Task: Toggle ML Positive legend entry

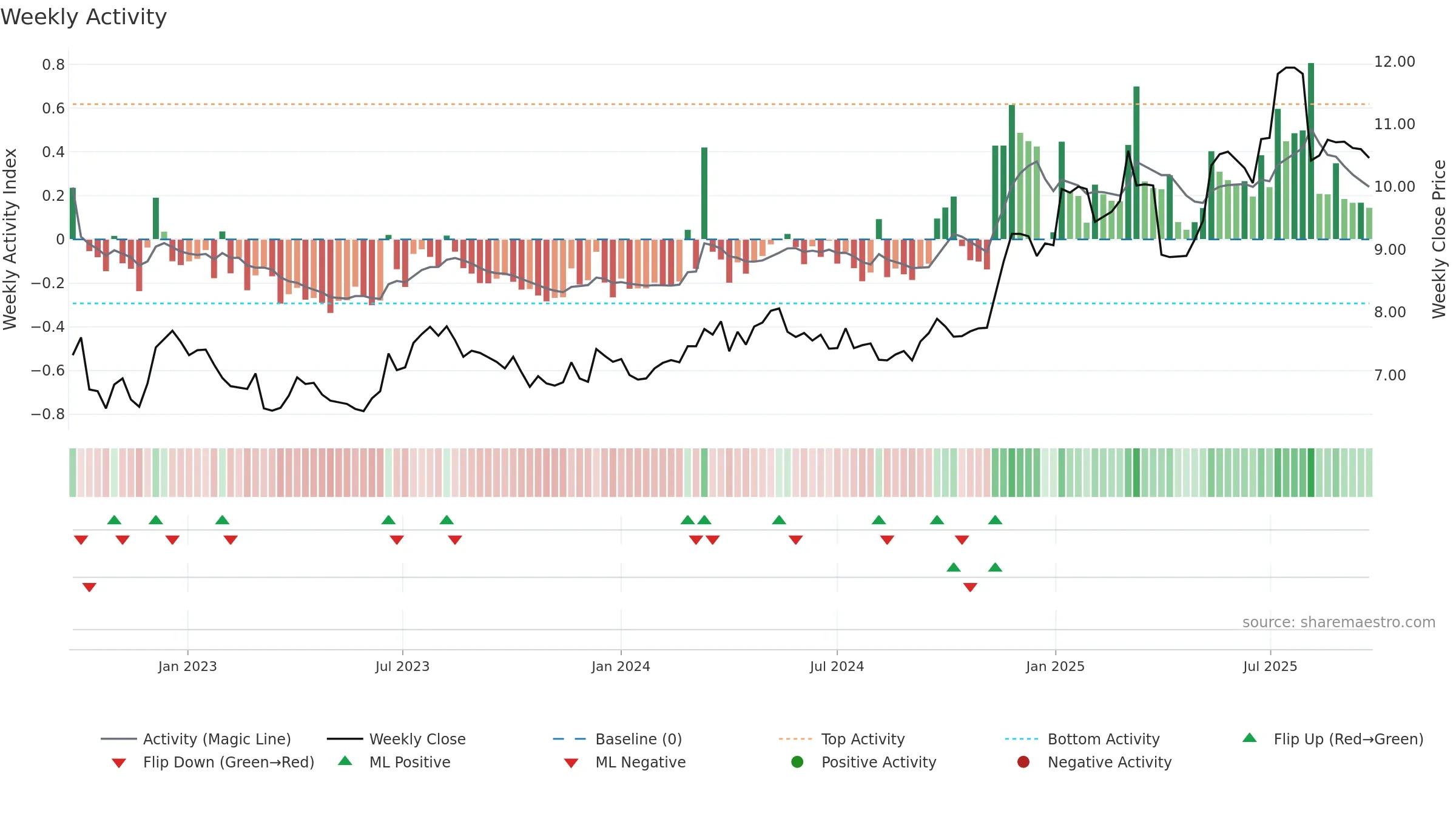Action: (394, 762)
